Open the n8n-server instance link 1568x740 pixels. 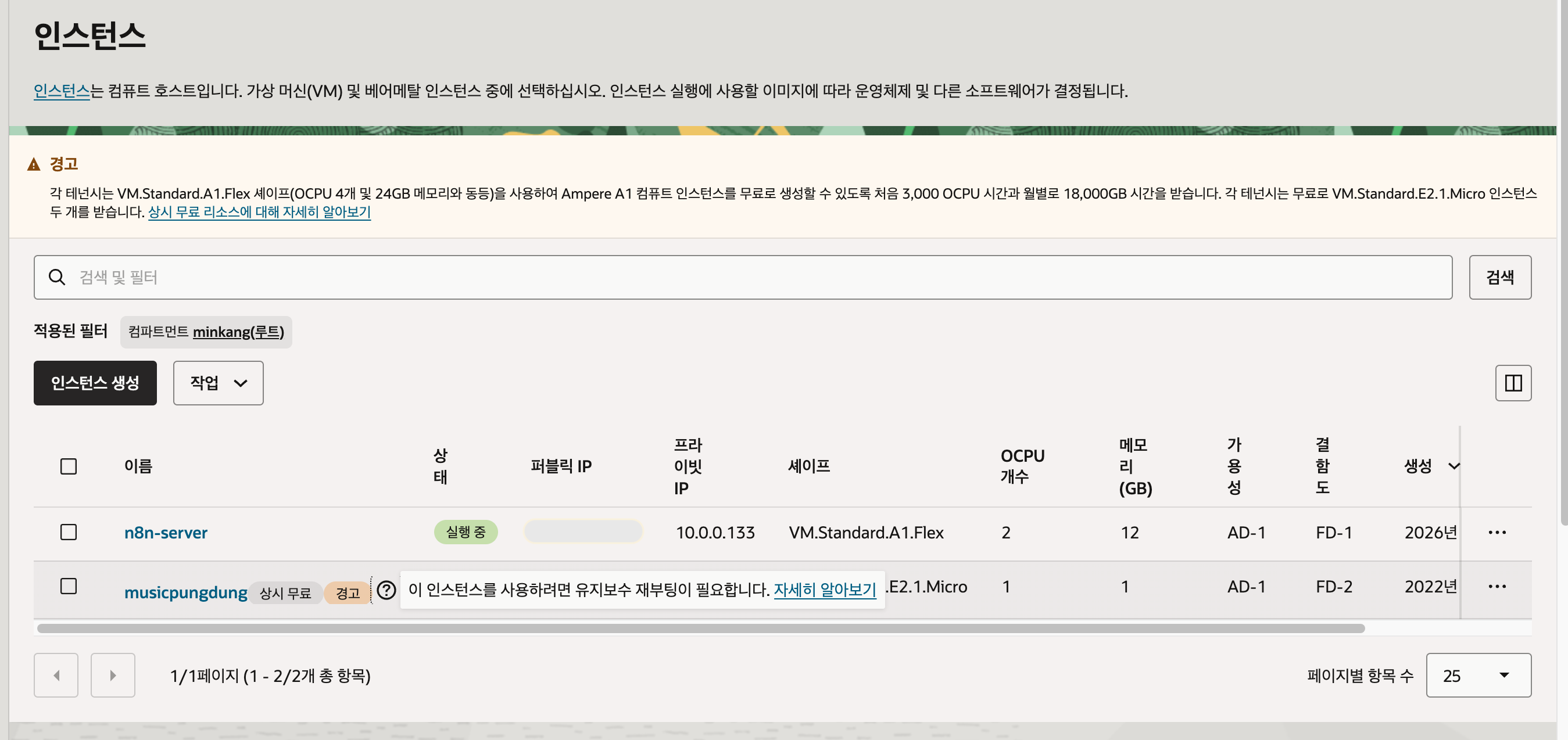pos(166,533)
